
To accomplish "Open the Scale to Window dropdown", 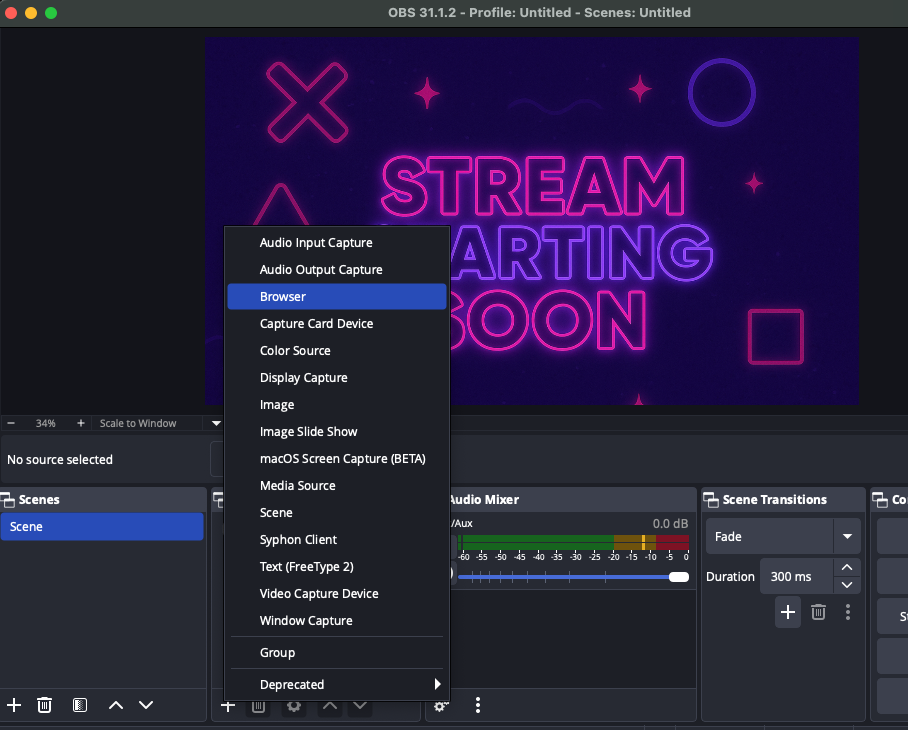I will [x=216, y=423].
